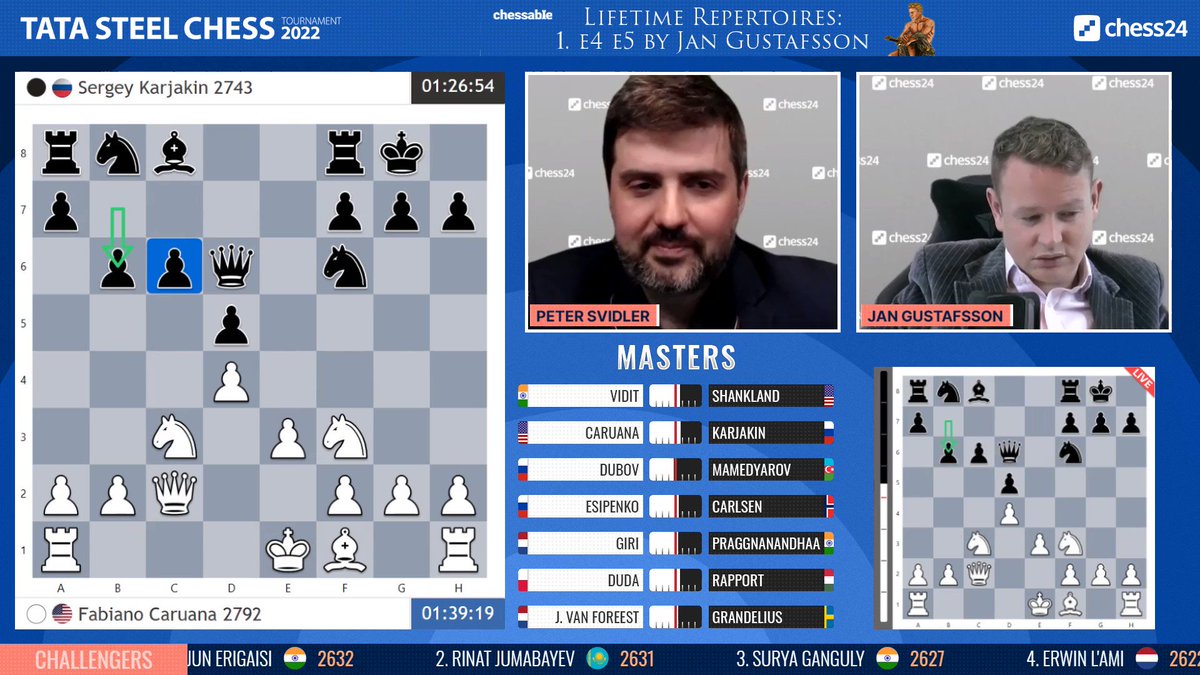Click the CHALLENGERS ticker label
The width and height of the screenshot is (1200, 675).
[93, 660]
